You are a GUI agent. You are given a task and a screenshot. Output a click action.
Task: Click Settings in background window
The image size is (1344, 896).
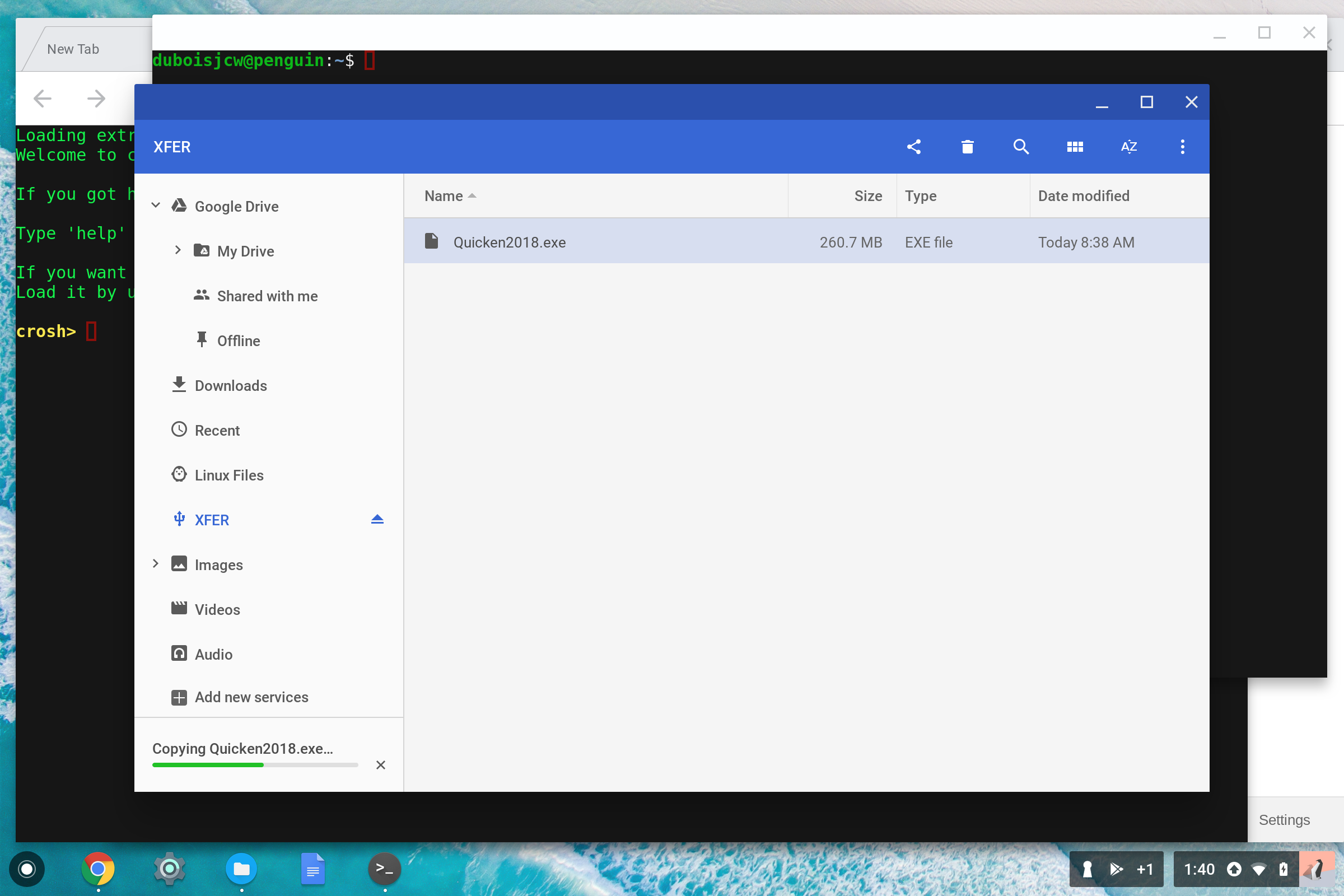point(1284,819)
